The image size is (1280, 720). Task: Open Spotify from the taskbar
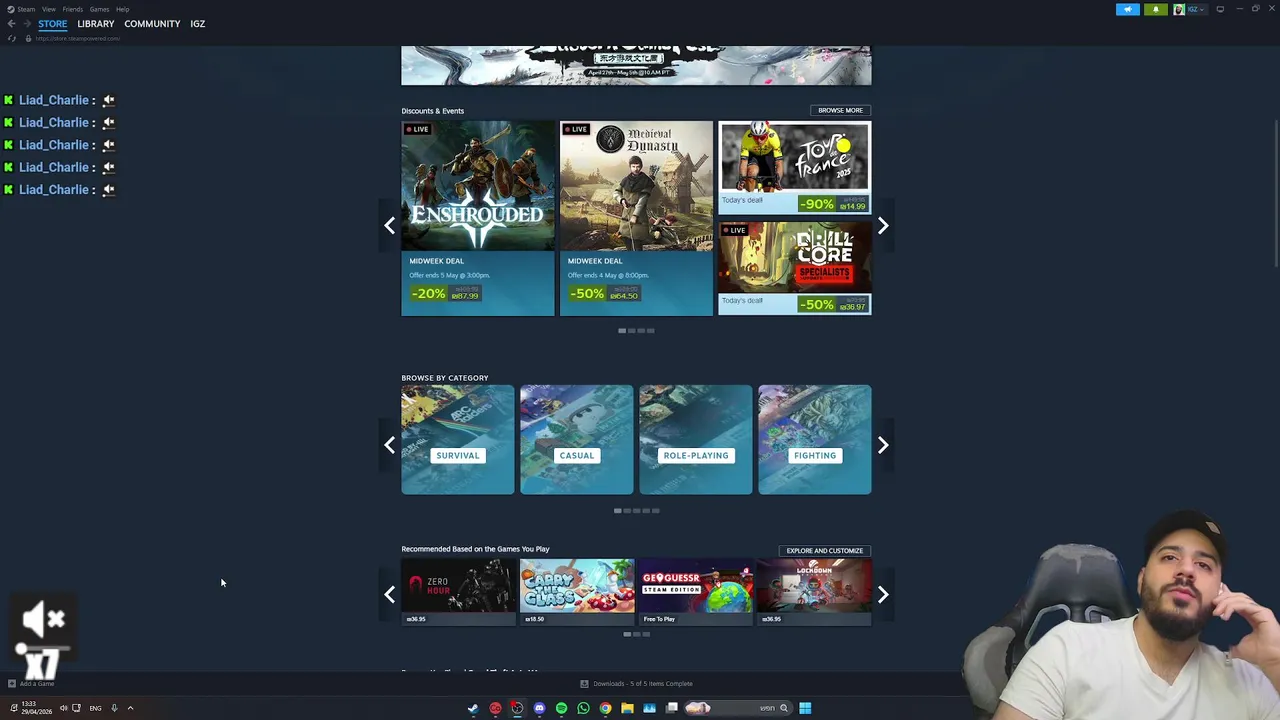pos(561,708)
